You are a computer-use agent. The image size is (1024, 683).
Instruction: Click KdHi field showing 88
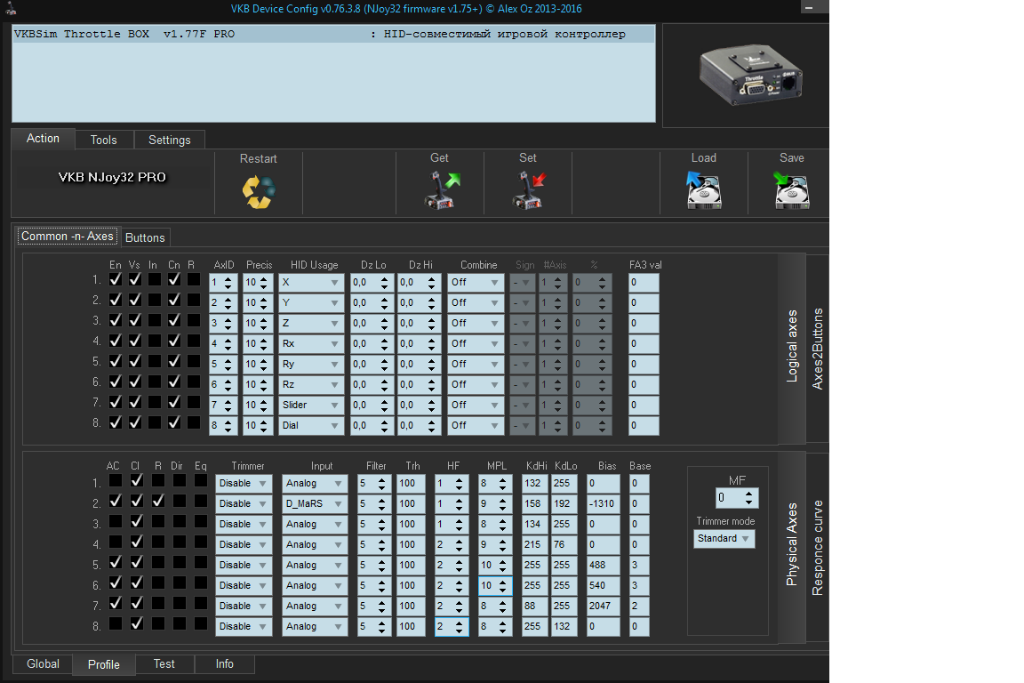(x=535, y=606)
